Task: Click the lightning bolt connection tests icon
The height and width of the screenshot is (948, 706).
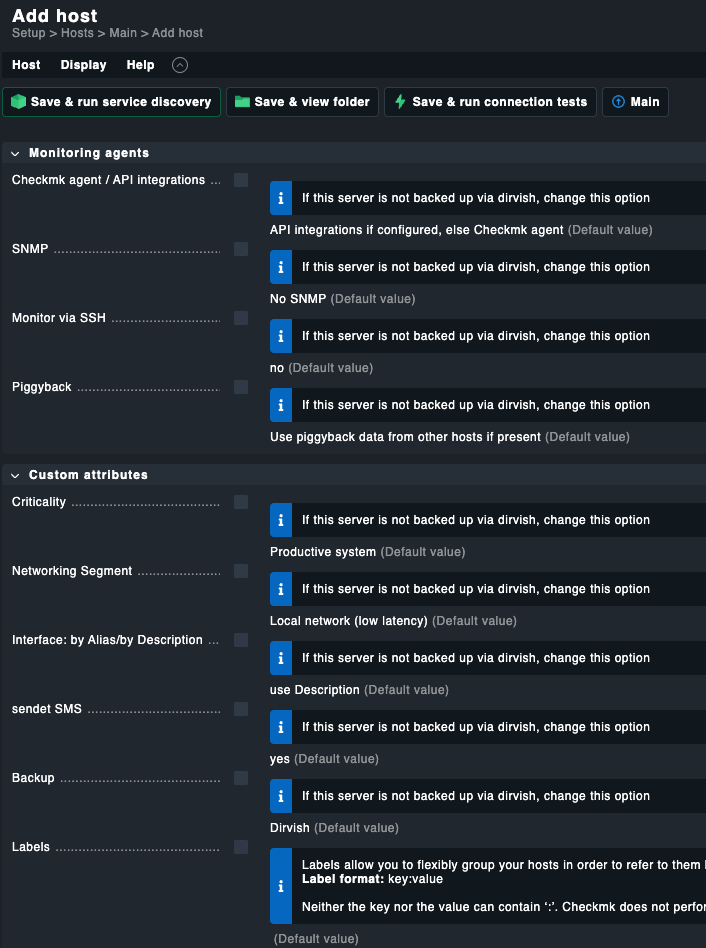Action: (x=400, y=102)
